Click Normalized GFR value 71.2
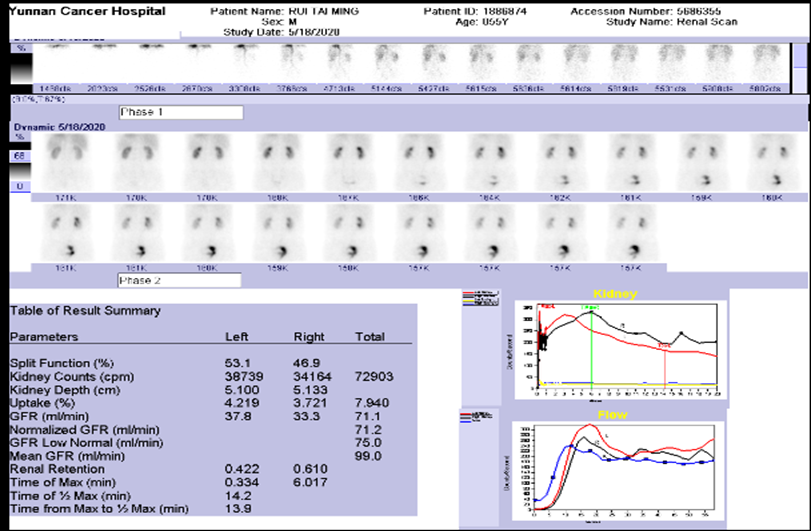The height and width of the screenshot is (531, 811). point(368,430)
